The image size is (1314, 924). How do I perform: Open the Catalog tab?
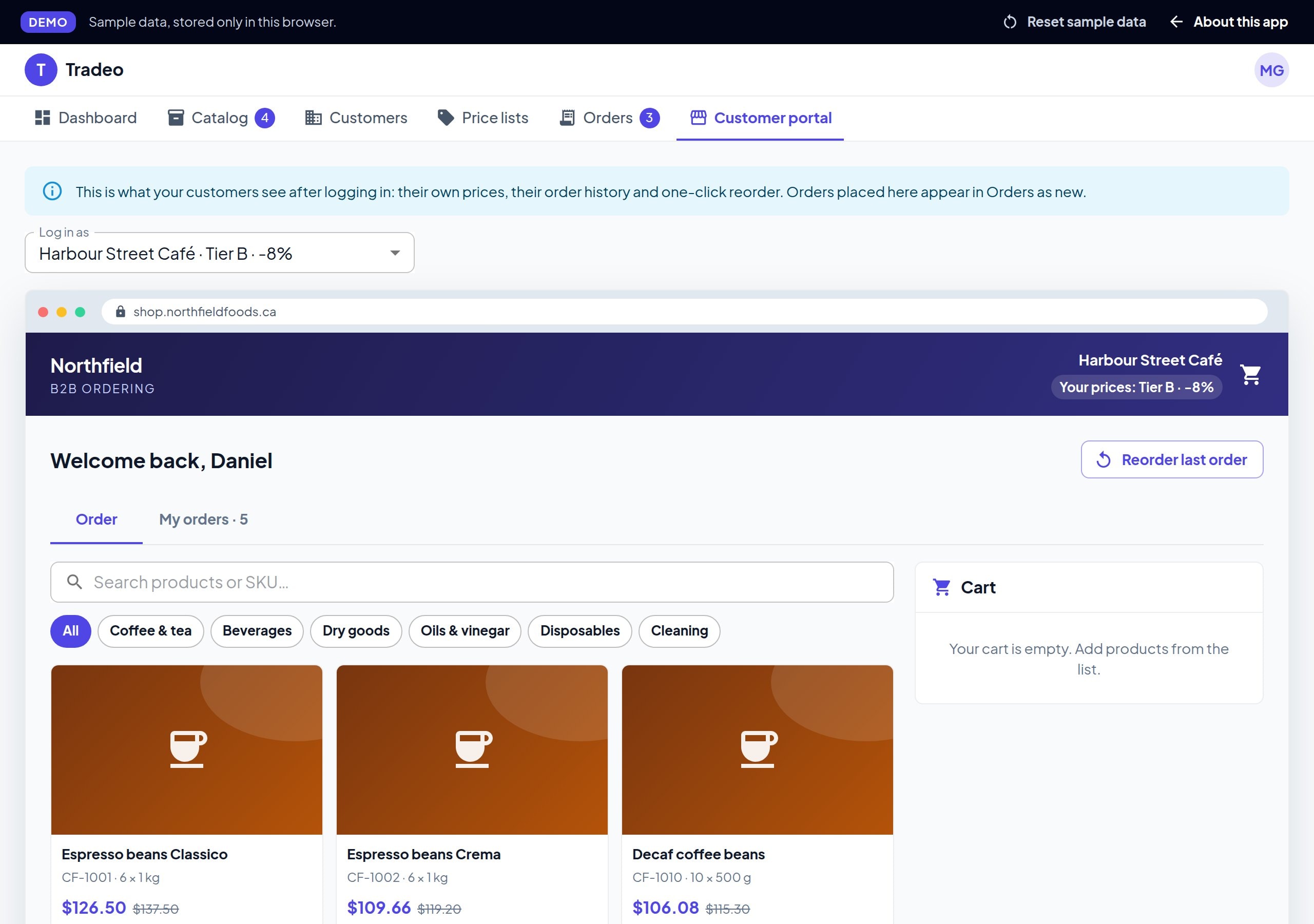tap(221, 118)
